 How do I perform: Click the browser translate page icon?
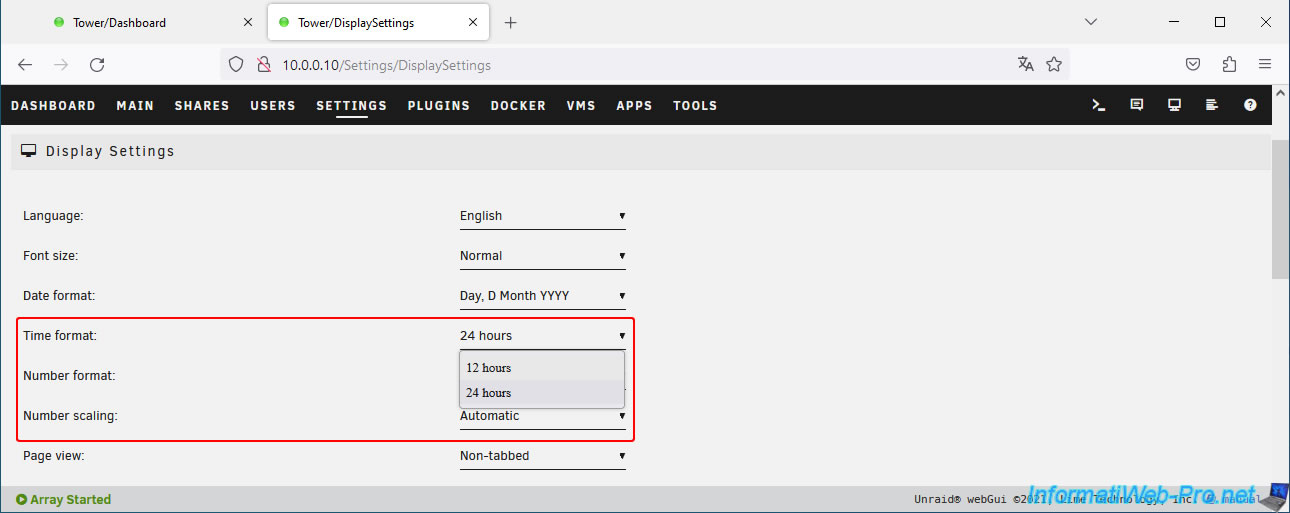pos(1025,64)
